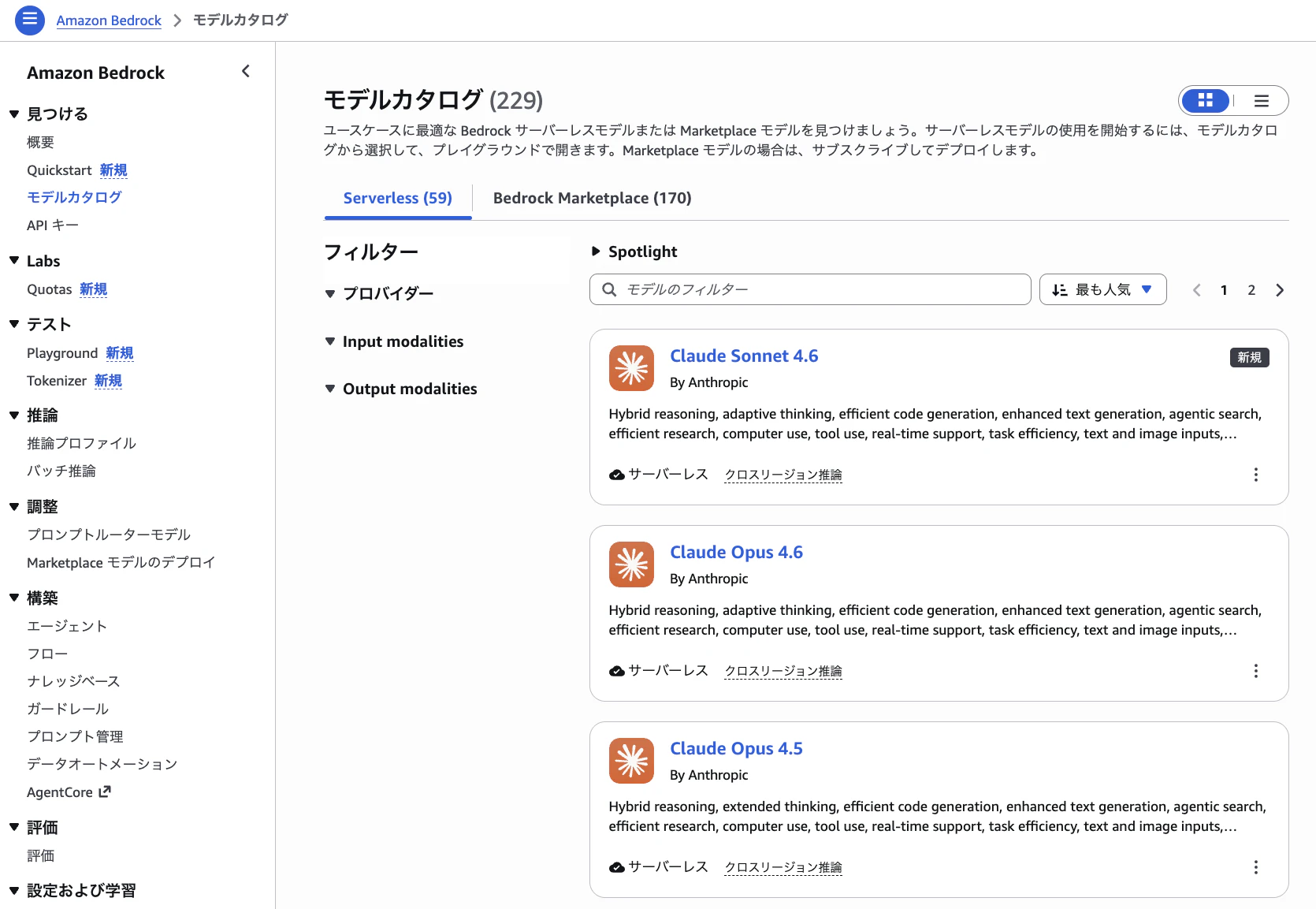Open the 最も人気 sort dropdown
Screen dimensions: 1316x909
1102,289
